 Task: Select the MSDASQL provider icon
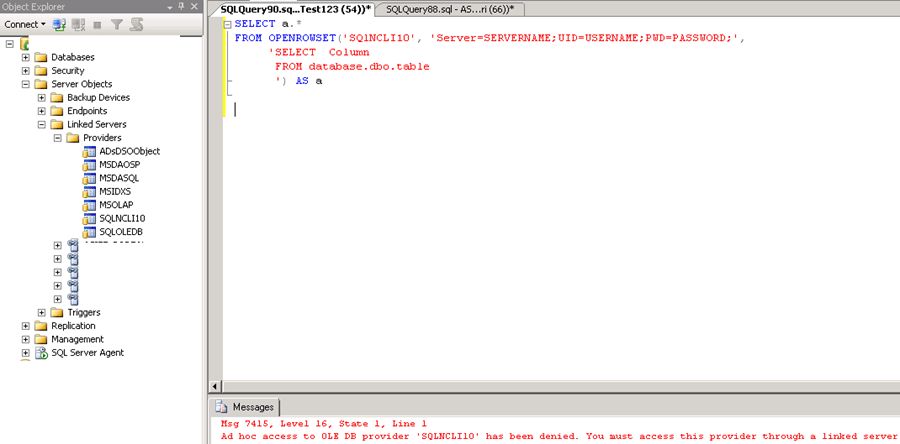(x=89, y=178)
